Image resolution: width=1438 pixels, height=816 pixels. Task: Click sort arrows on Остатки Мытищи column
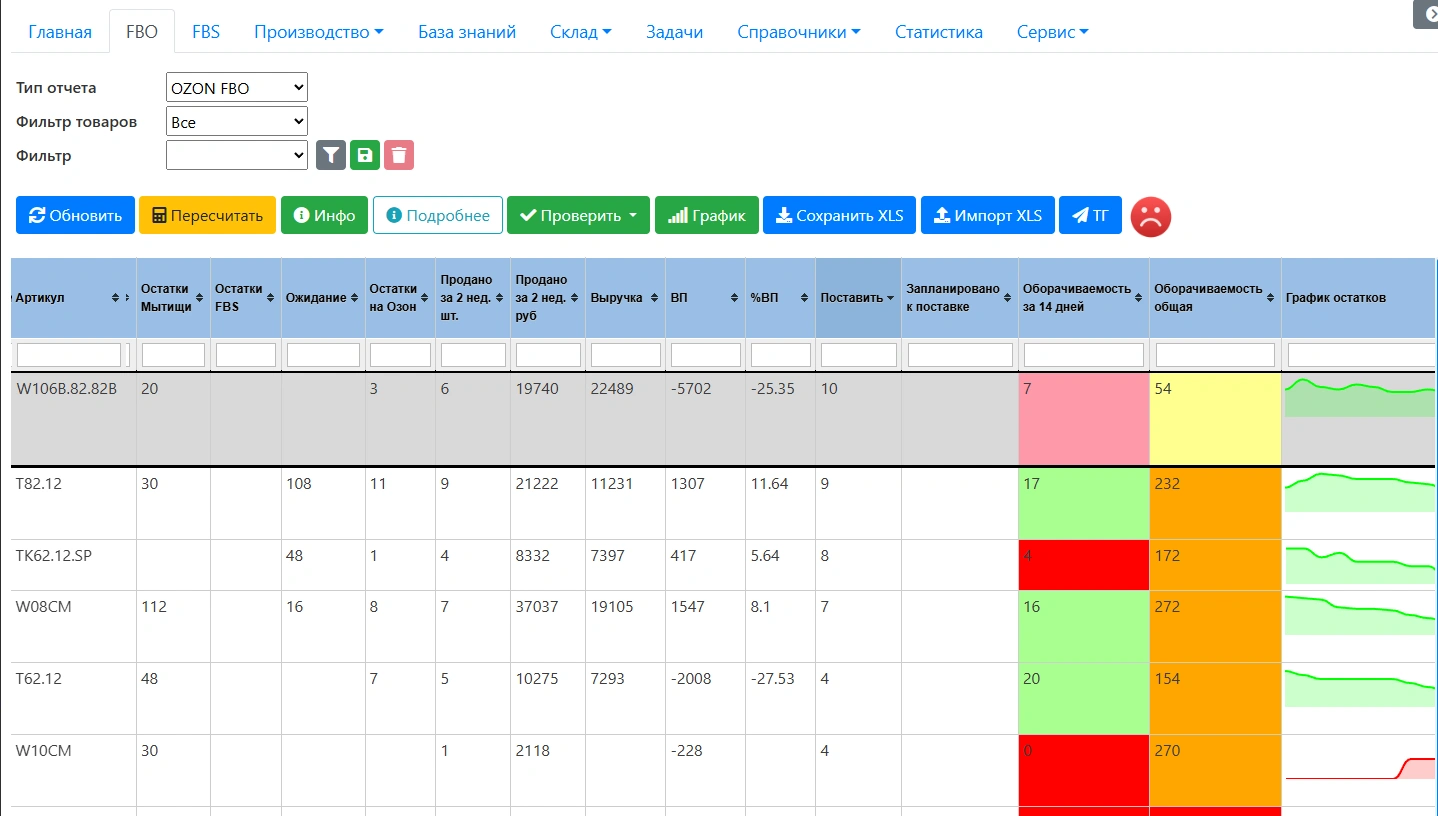pyautogui.click(x=201, y=298)
